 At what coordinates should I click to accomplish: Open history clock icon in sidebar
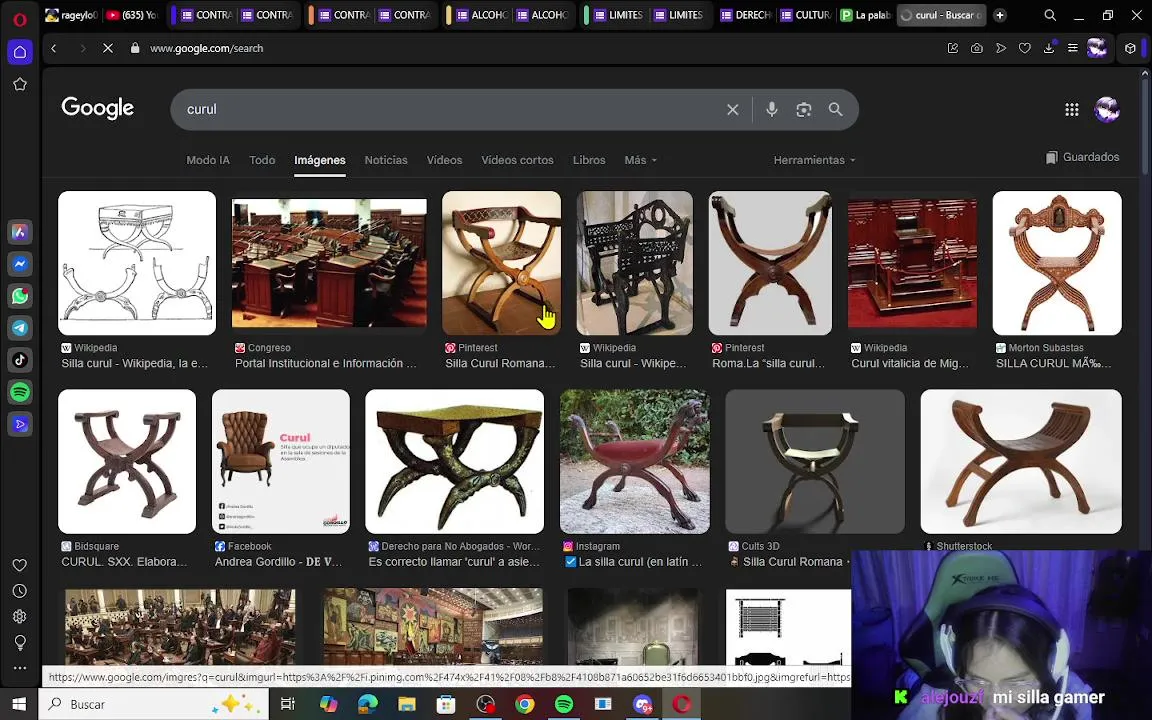click(x=20, y=591)
